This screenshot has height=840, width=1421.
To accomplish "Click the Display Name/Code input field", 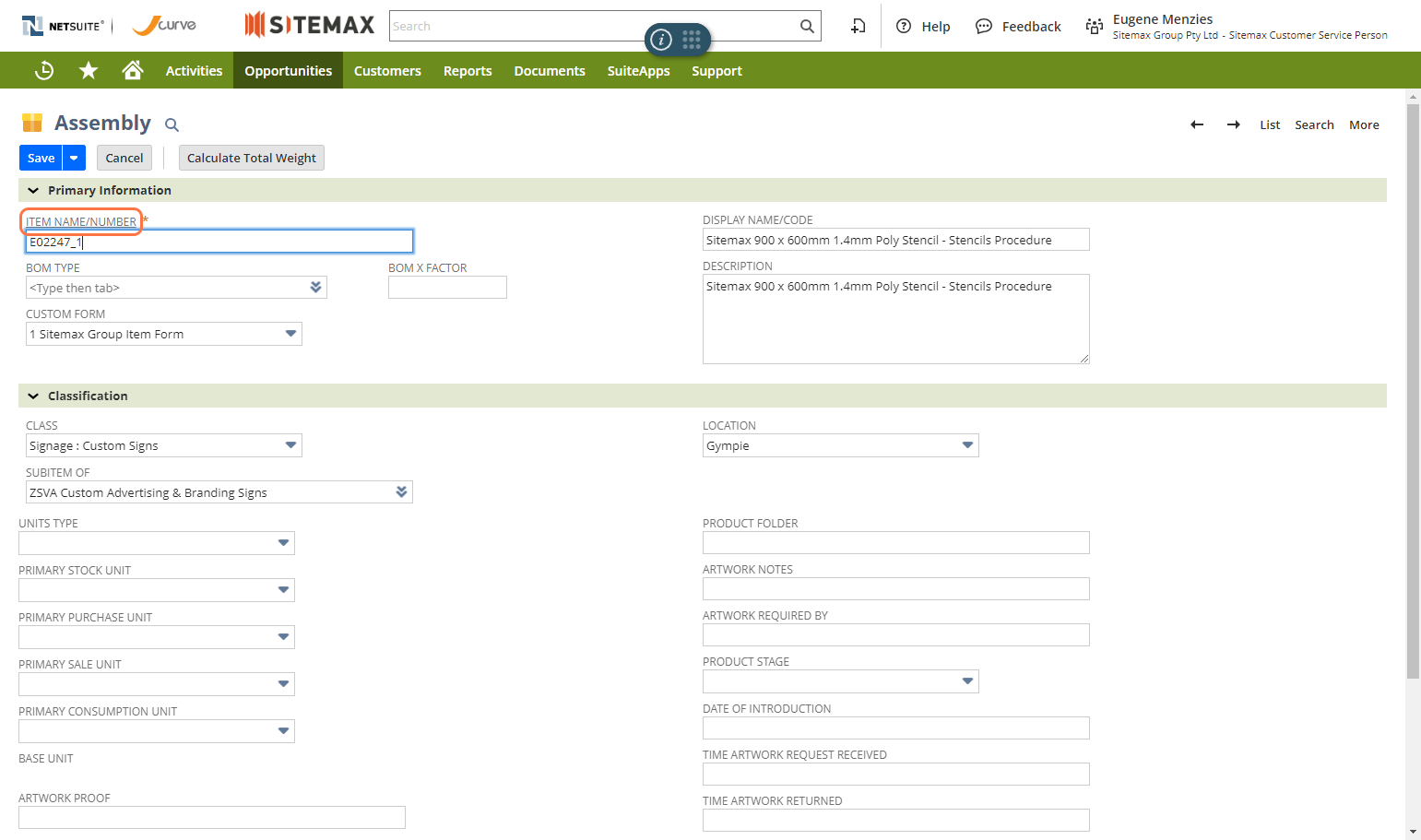I will click(x=896, y=240).
